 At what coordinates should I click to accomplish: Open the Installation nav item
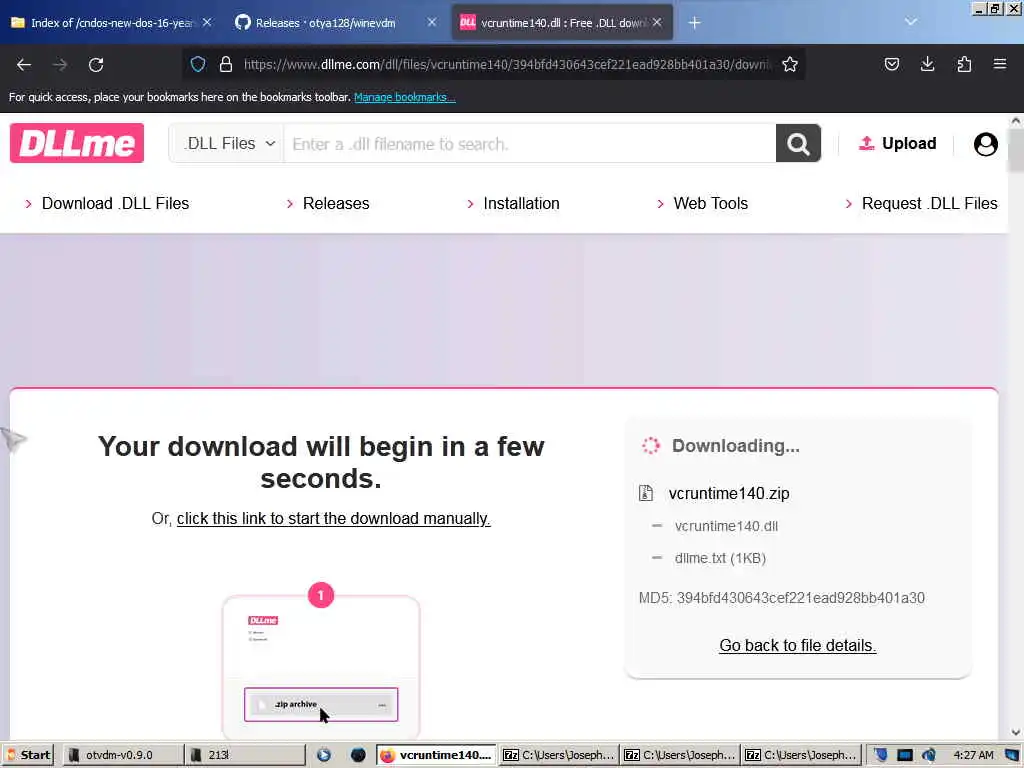(521, 204)
